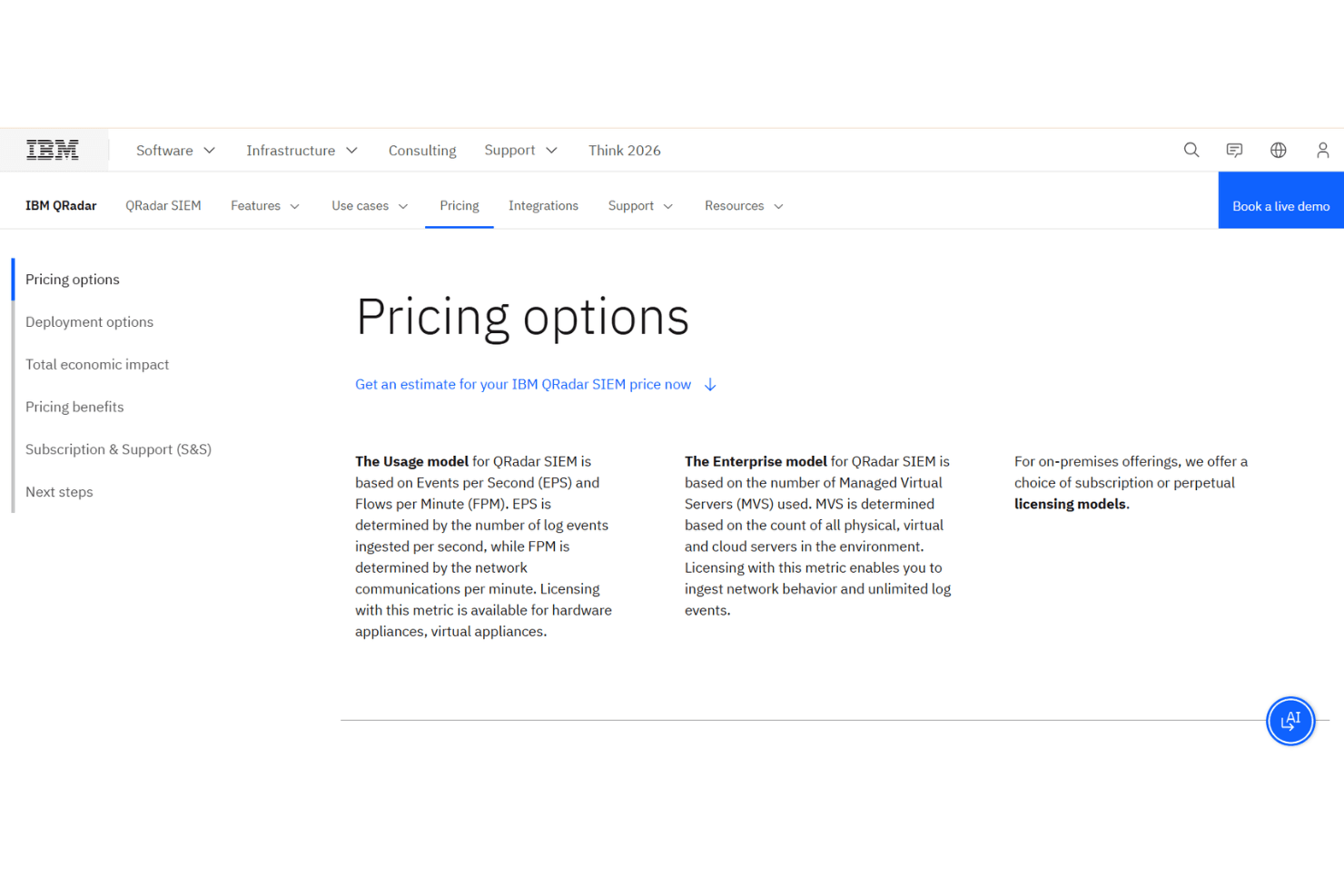Launch the AI assistant floating button
The height and width of the screenshot is (896, 1344).
click(1290, 721)
